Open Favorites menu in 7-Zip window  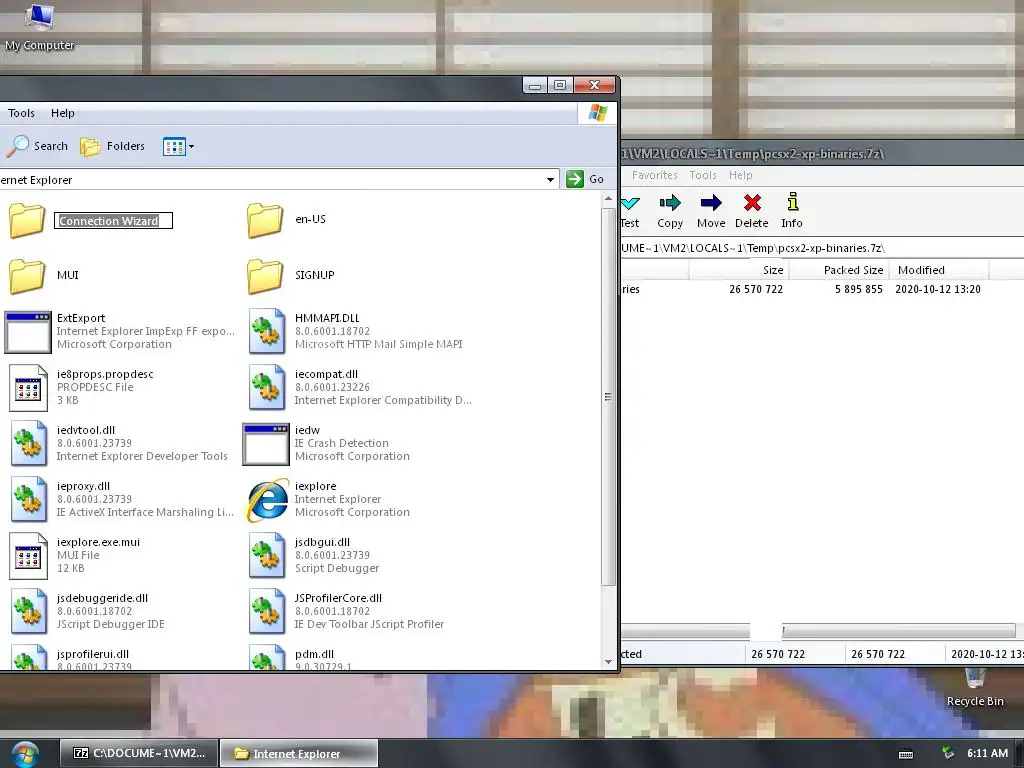654,175
